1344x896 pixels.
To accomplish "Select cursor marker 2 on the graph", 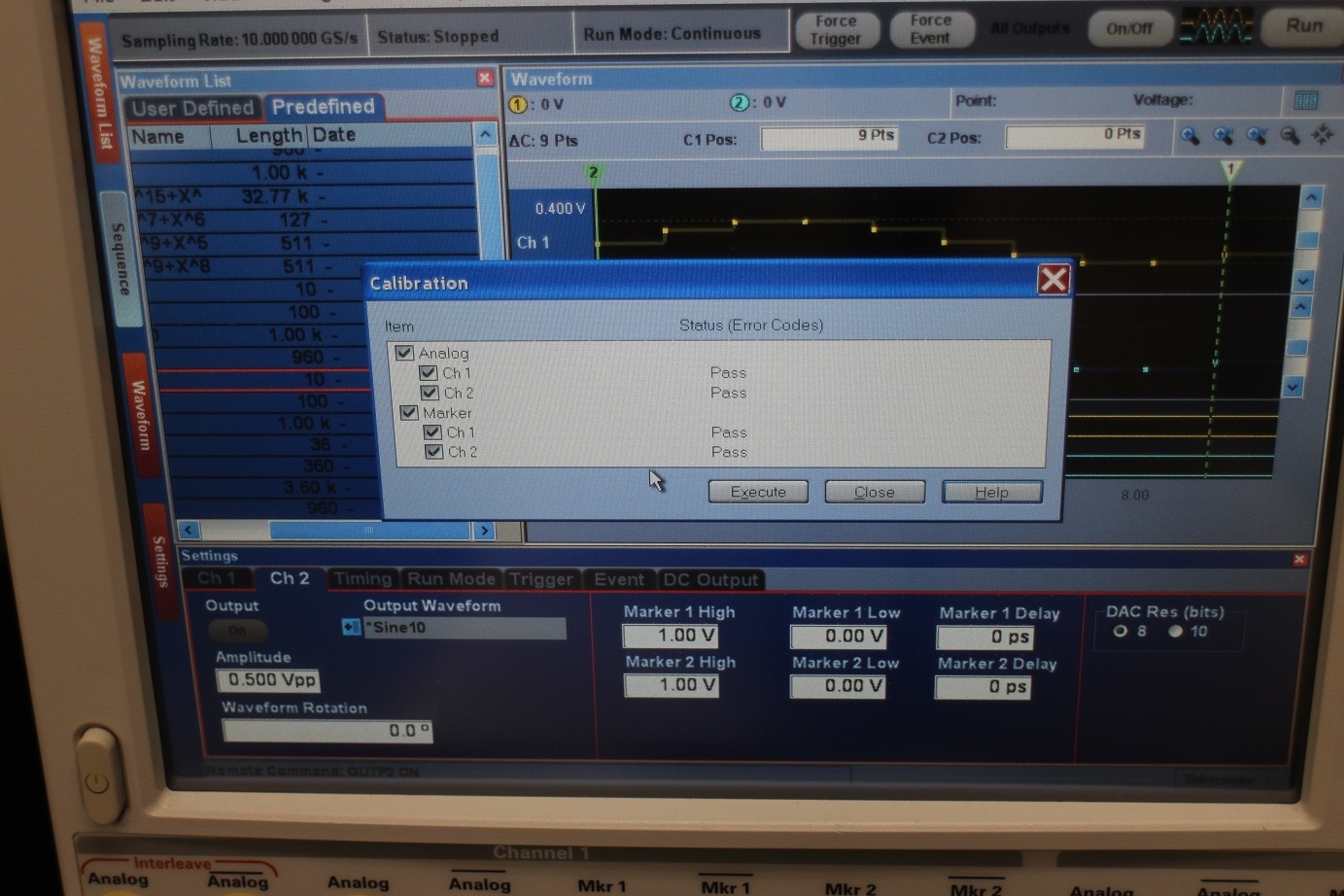I will pyautogui.click(x=593, y=173).
